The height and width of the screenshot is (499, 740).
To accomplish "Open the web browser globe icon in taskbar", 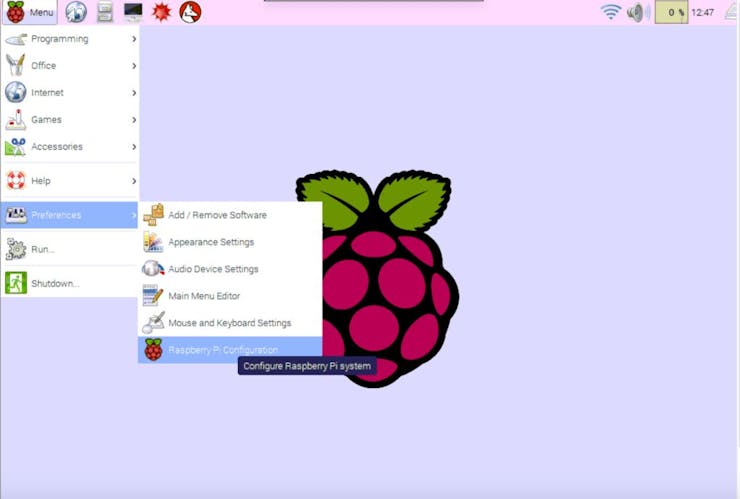I will click(x=76, y=12).
